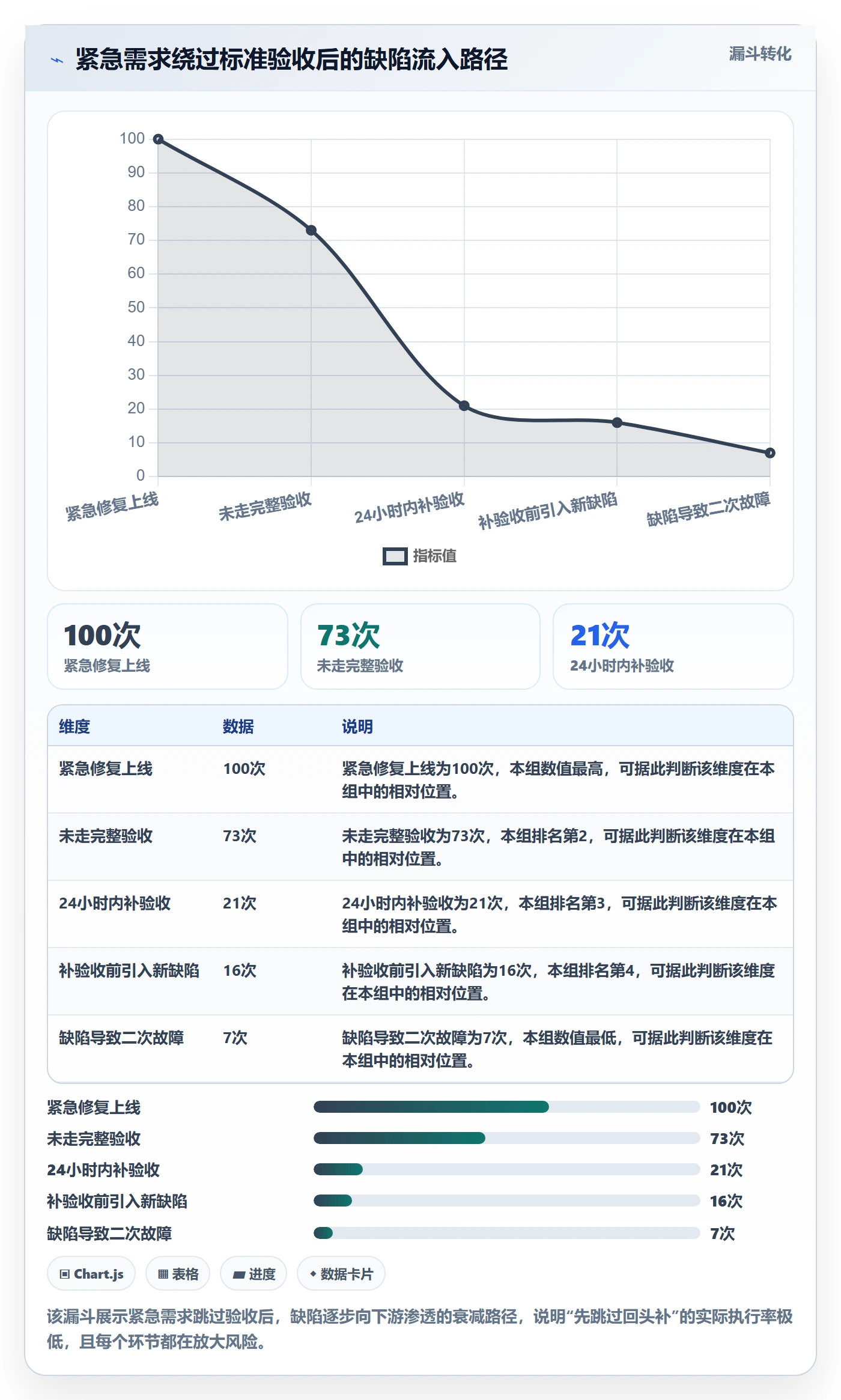Select the 补验收前引入新缺陷 table row name
The width and height of the screenshot is (841, 1400).
click(x=129, y=970)
